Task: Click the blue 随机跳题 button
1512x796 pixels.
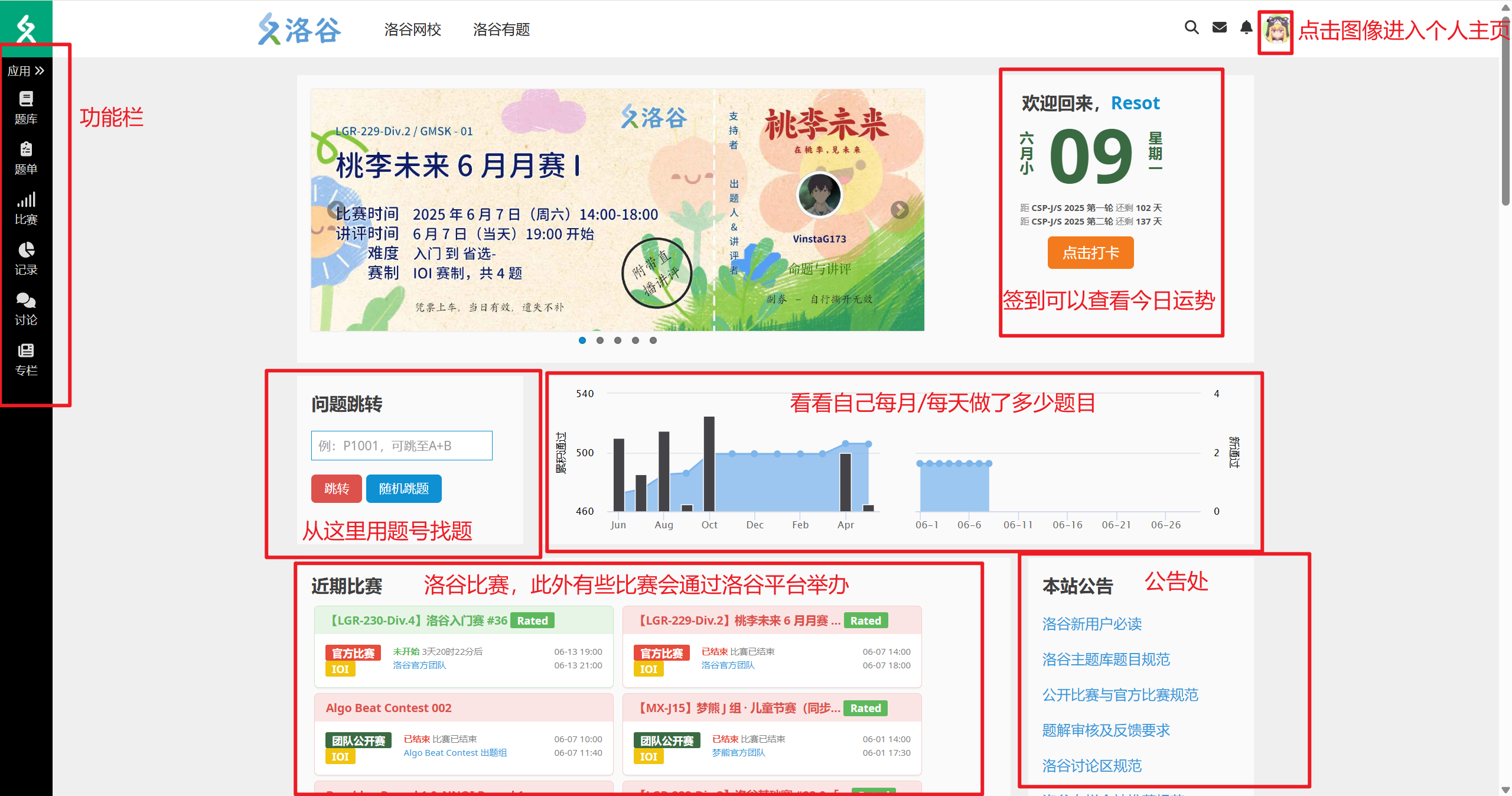Action: pyautogui.click(x=403, y=489)
